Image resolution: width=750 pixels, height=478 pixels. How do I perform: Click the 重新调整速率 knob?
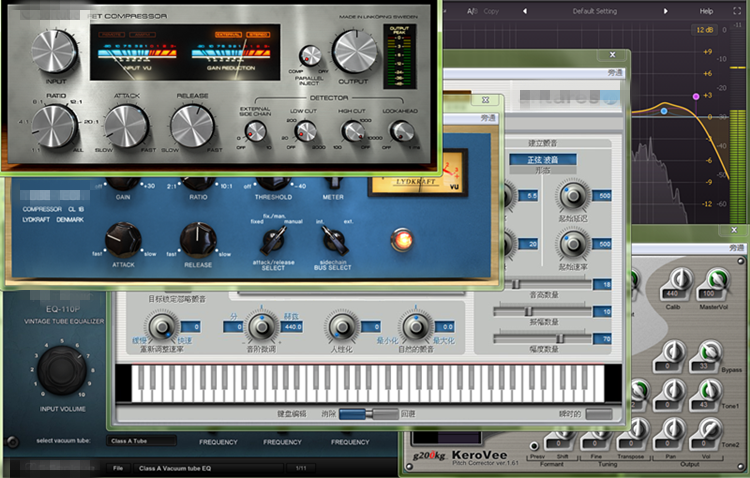pyautogui.click(x=162, y=327)
